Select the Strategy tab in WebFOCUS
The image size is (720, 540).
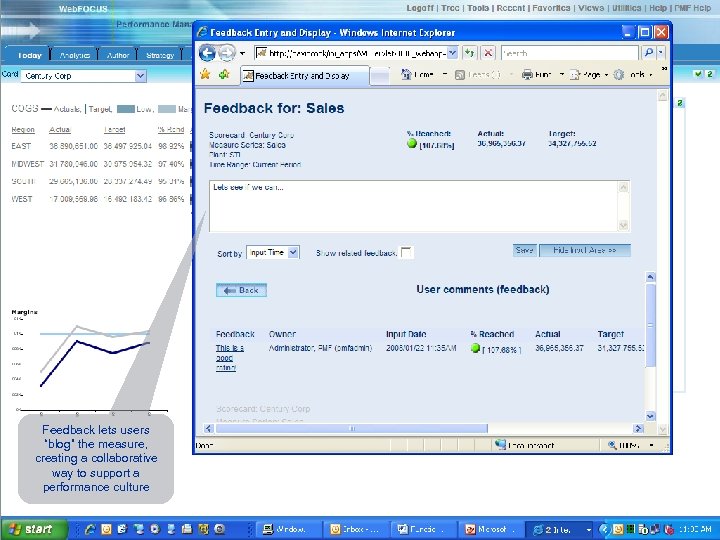(x=160, y=55)
